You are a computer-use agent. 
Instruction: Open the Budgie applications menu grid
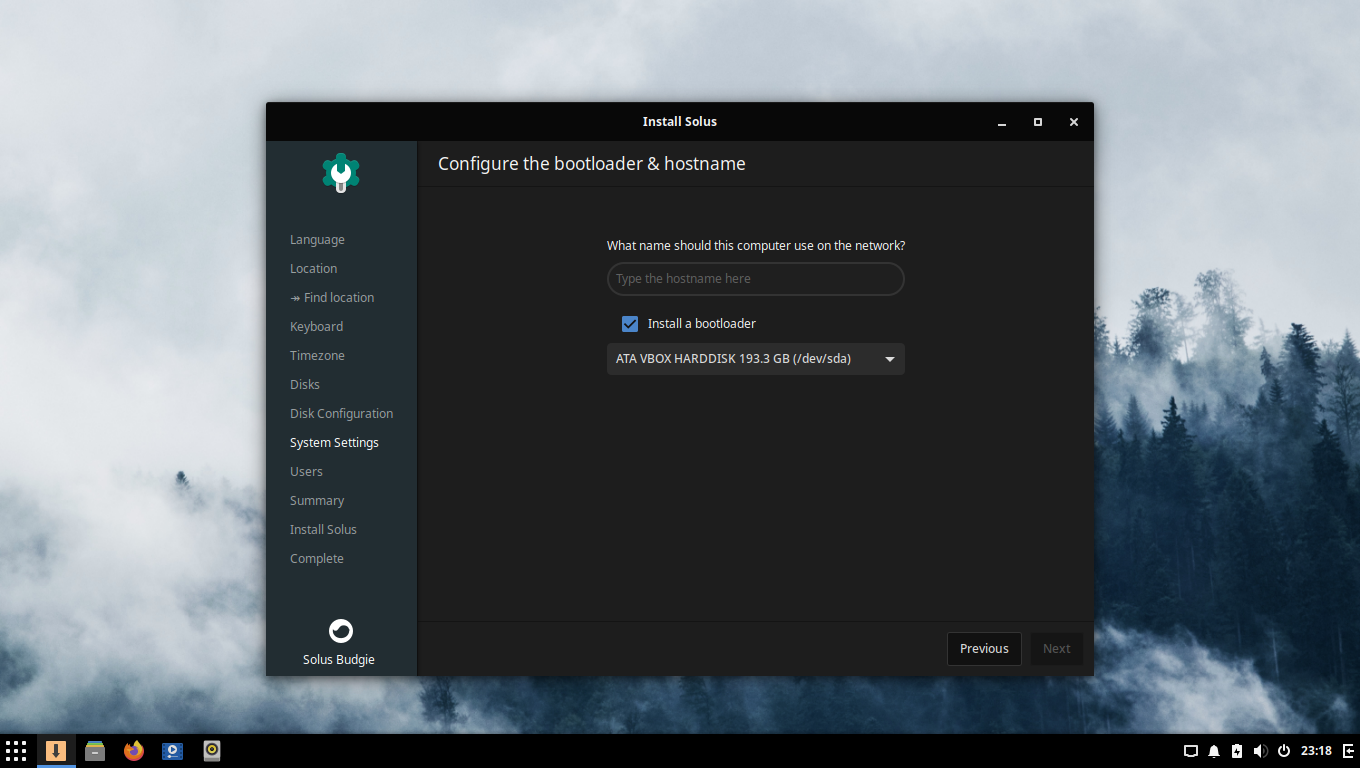click(16, 751)
